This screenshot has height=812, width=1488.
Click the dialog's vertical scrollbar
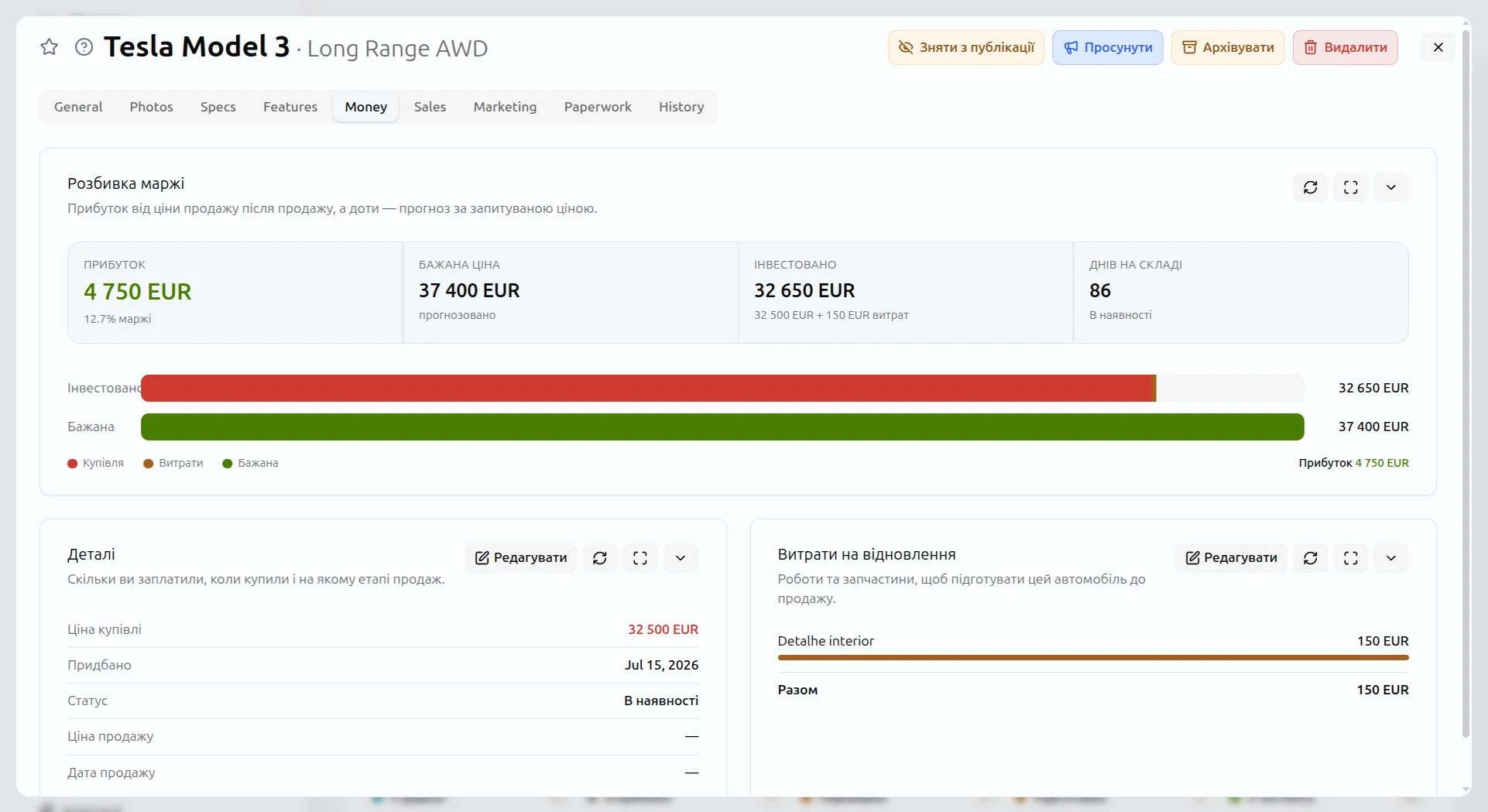tap(1466, 383)
